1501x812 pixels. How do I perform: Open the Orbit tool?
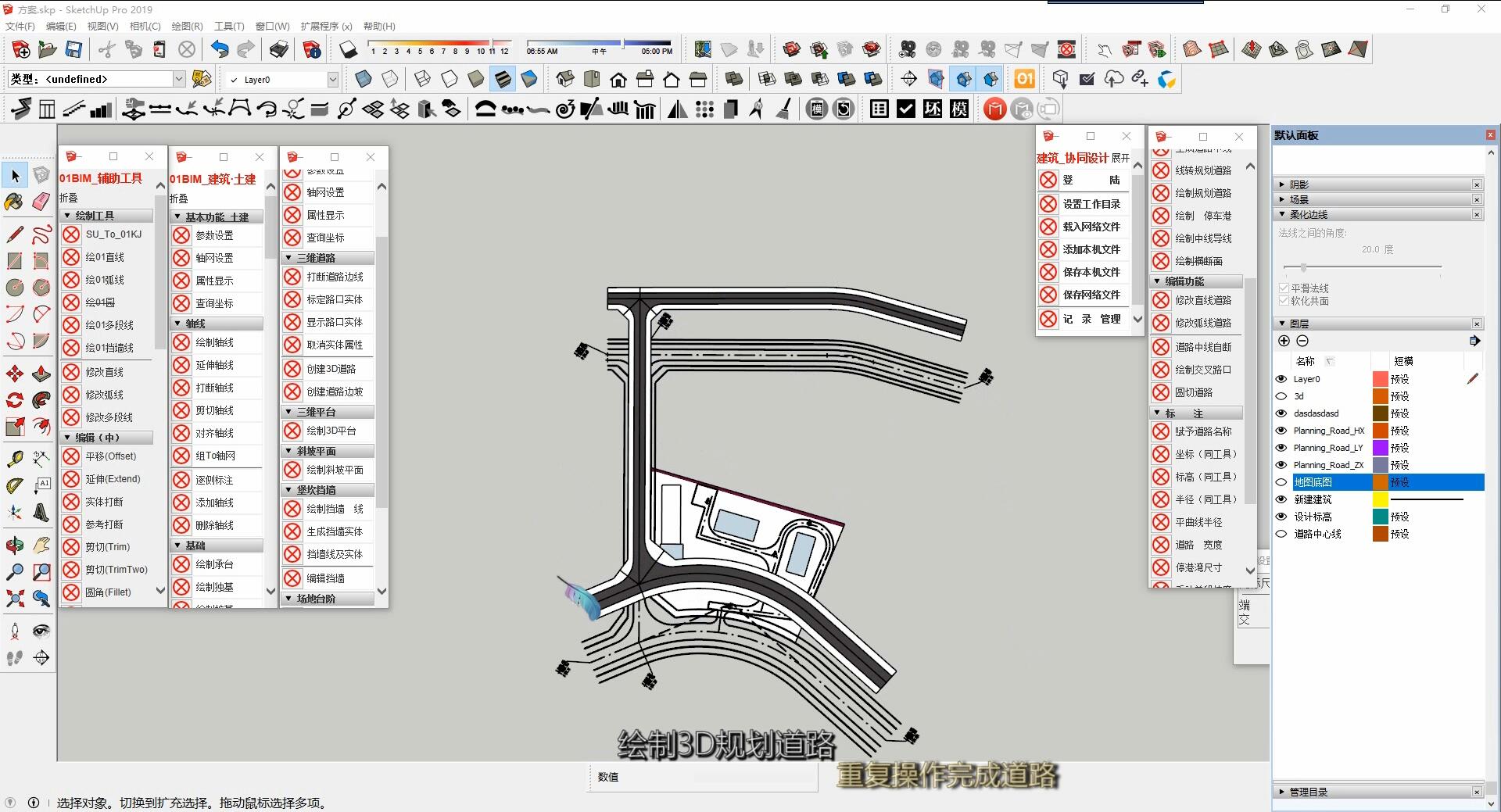click(14, 545)
